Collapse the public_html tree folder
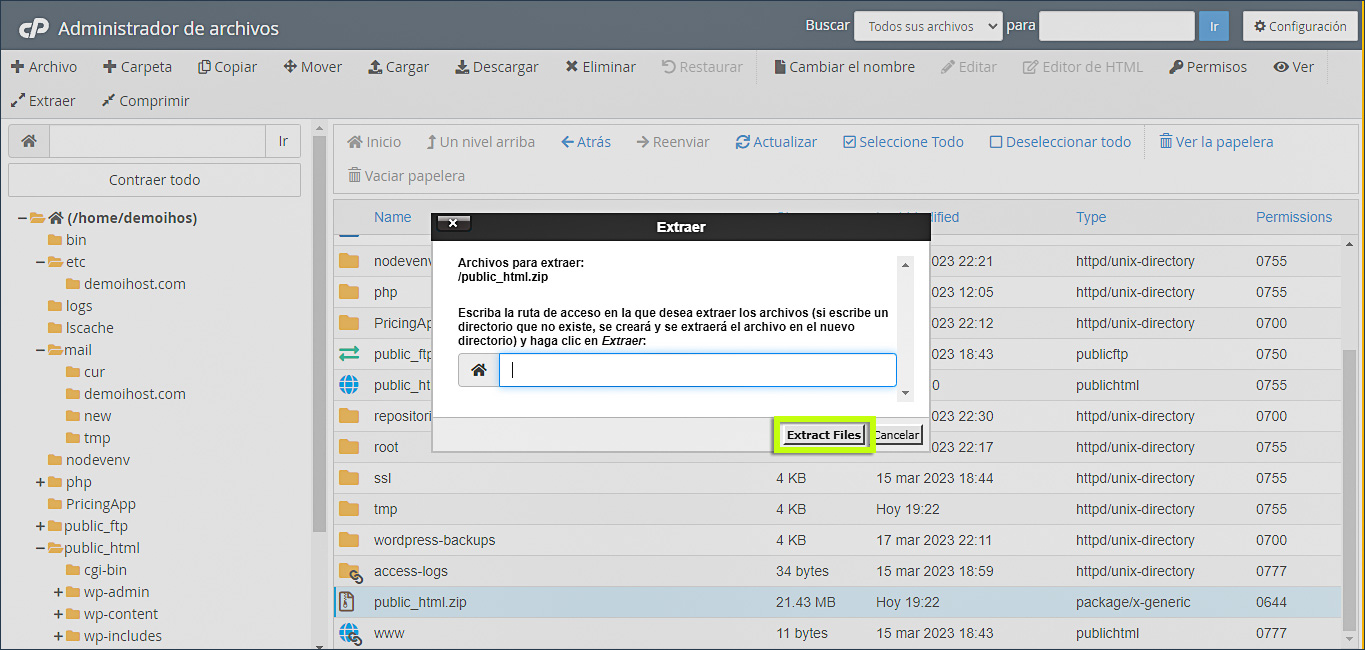The width and height of the screenshot is (1365, 650). click(x=40, y=548)
